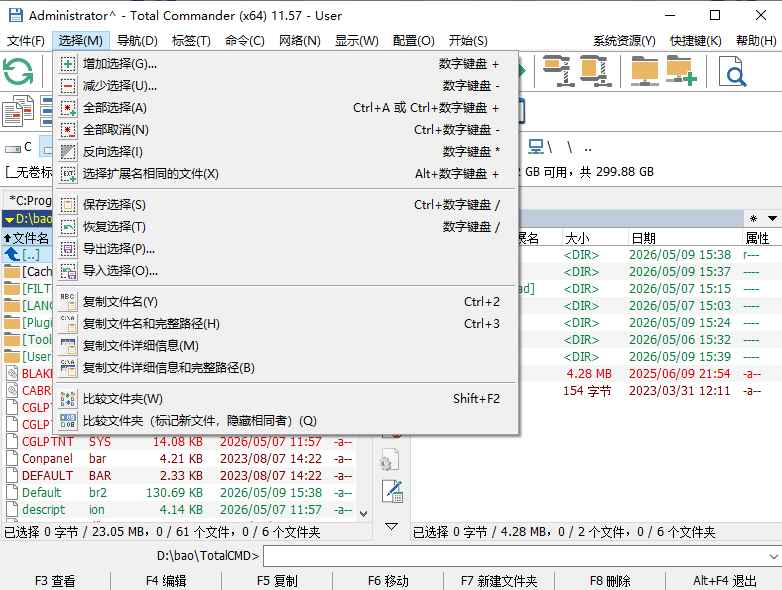Click the new FTP connection icon
Viewport: 782px width, 590px height.
[681, 71]
